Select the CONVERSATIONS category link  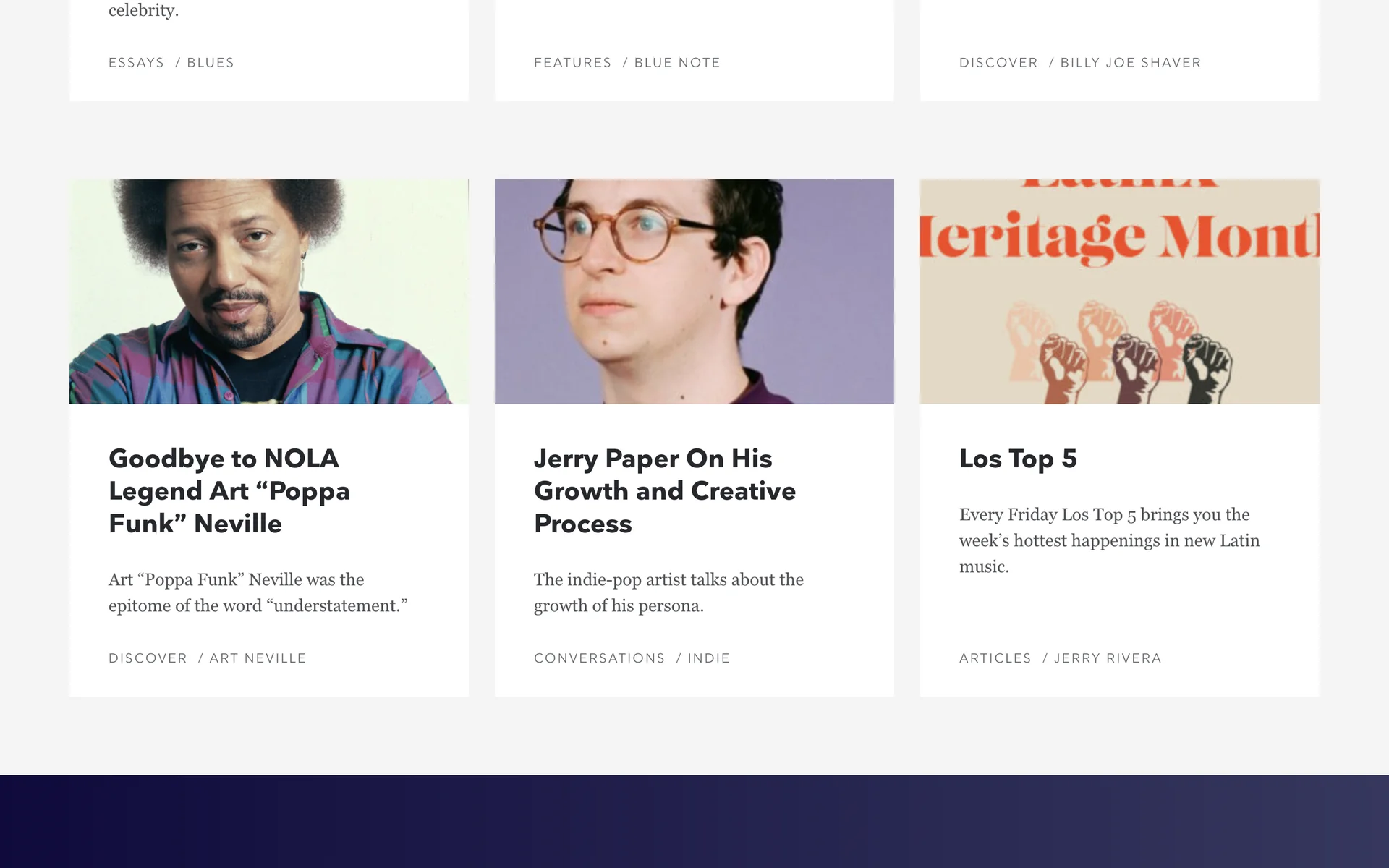599,658
